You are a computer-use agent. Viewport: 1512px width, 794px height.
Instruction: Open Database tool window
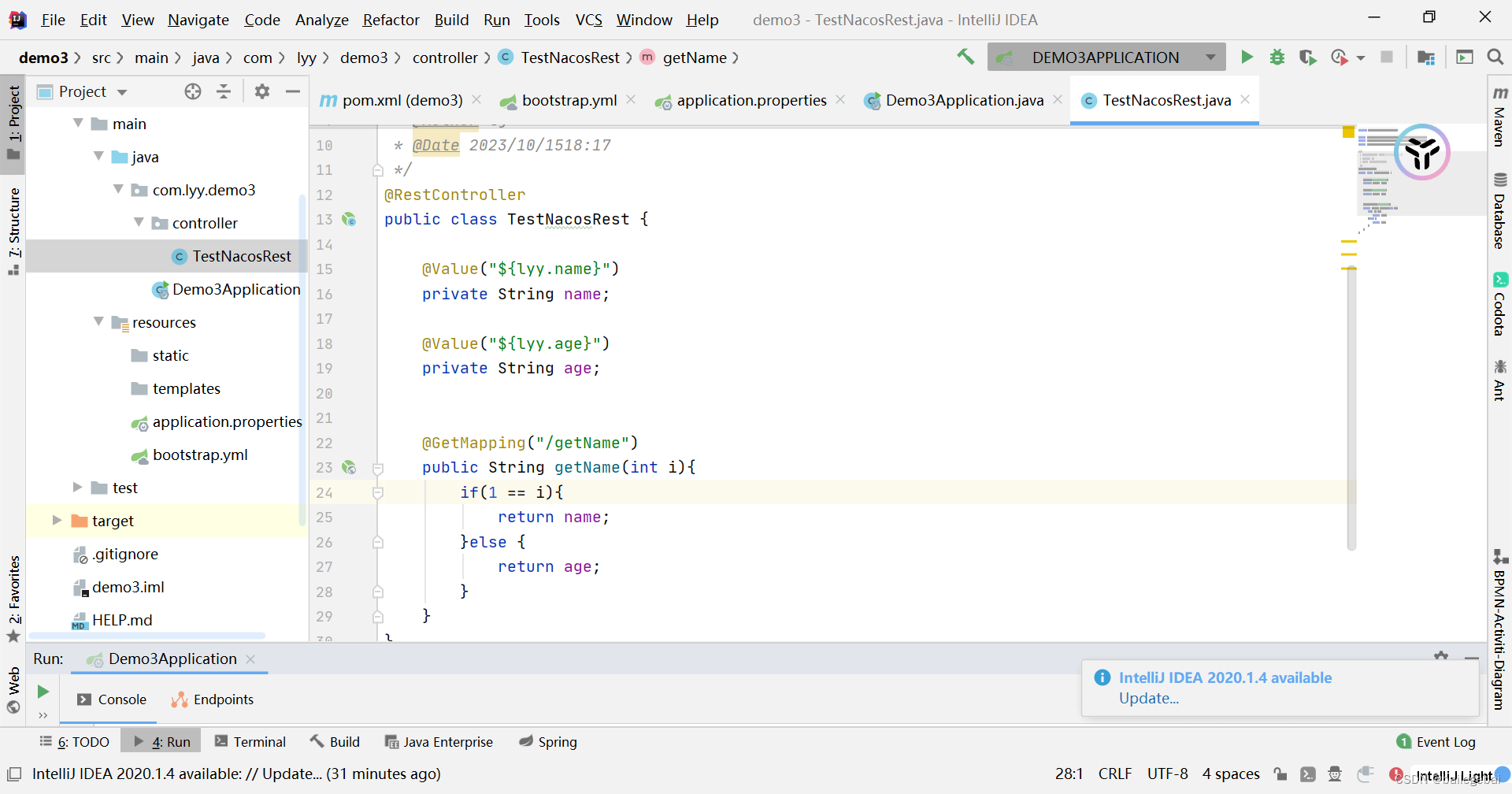coord(1500,210)
